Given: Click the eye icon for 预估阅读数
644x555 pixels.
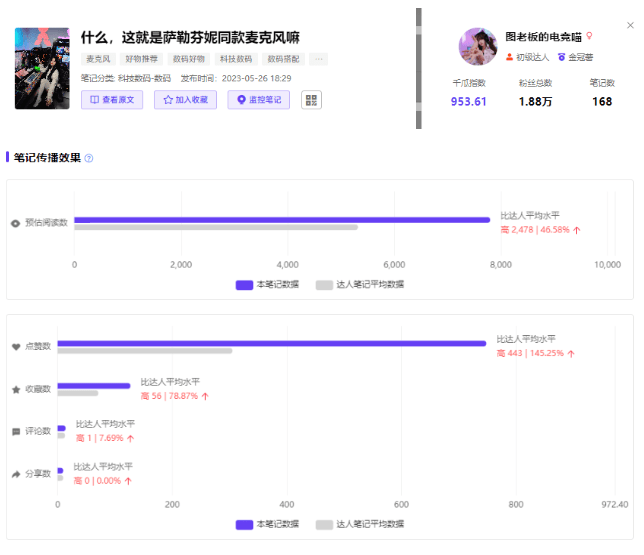Looking at the screenshot, I should (16, 223).
